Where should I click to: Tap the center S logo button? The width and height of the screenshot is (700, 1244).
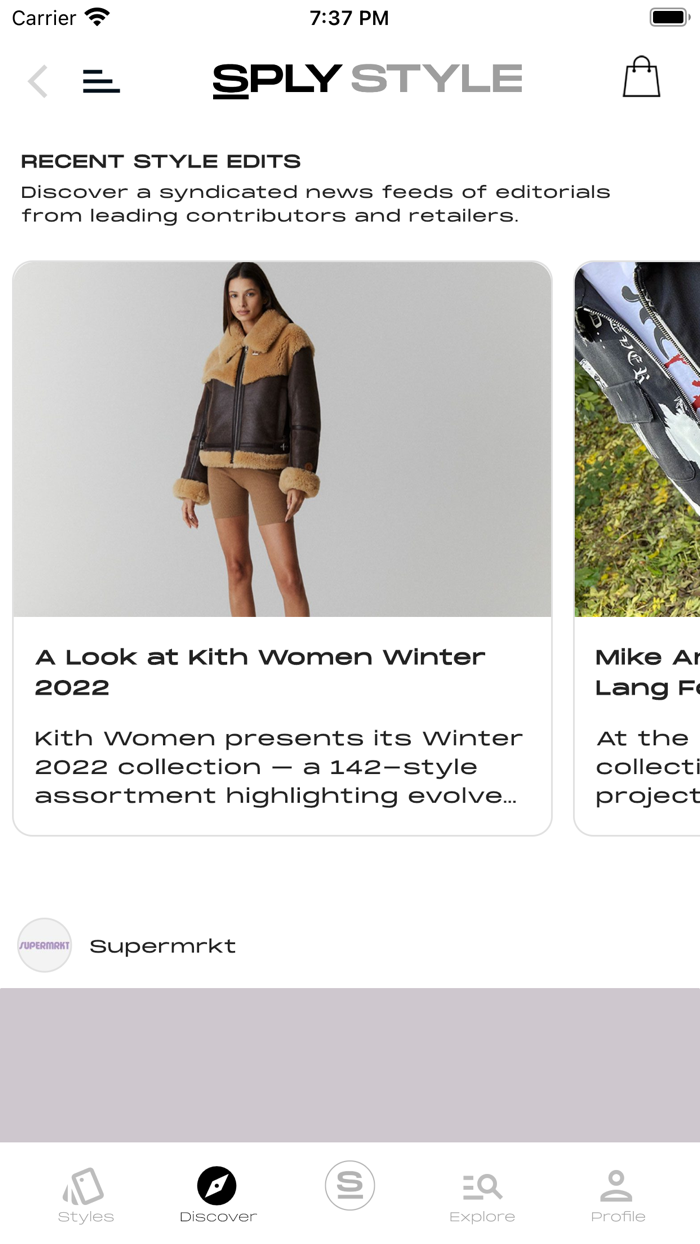[x=350, y=1185]
